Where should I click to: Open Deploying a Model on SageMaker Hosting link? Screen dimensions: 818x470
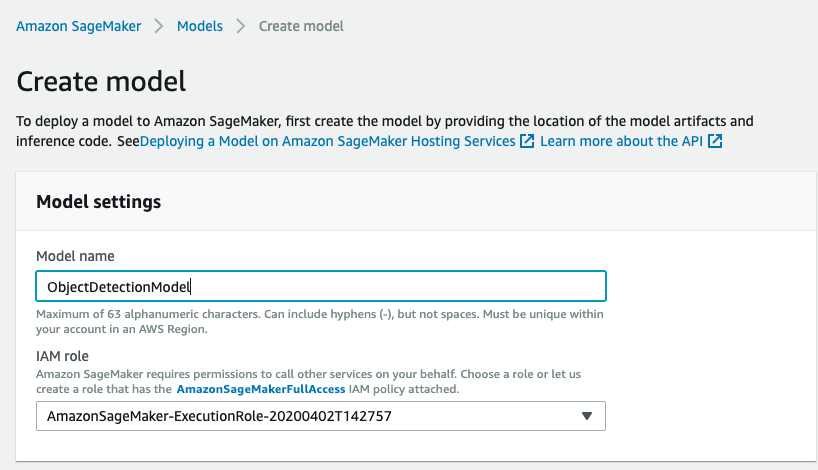[x=328, y=142]
